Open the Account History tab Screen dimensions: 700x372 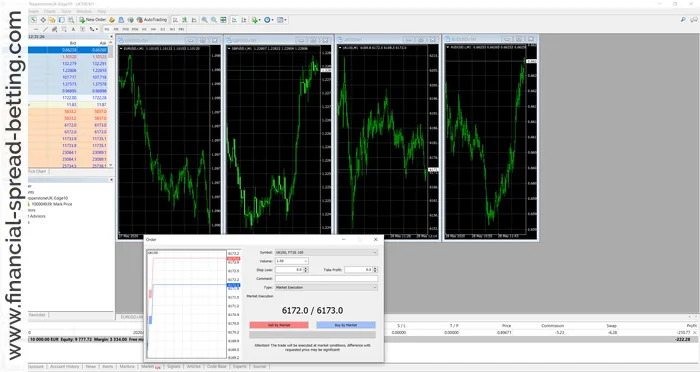(64, 366)
